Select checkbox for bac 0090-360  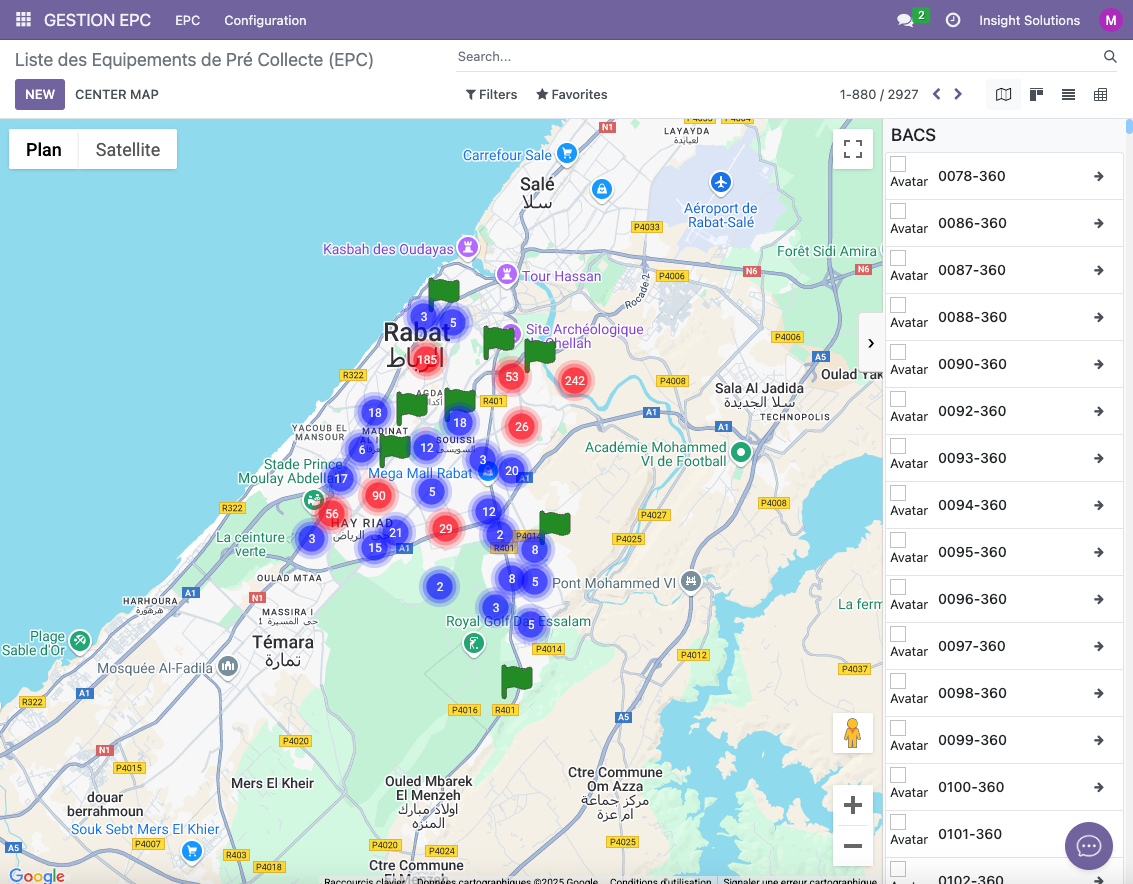point(898,352)
